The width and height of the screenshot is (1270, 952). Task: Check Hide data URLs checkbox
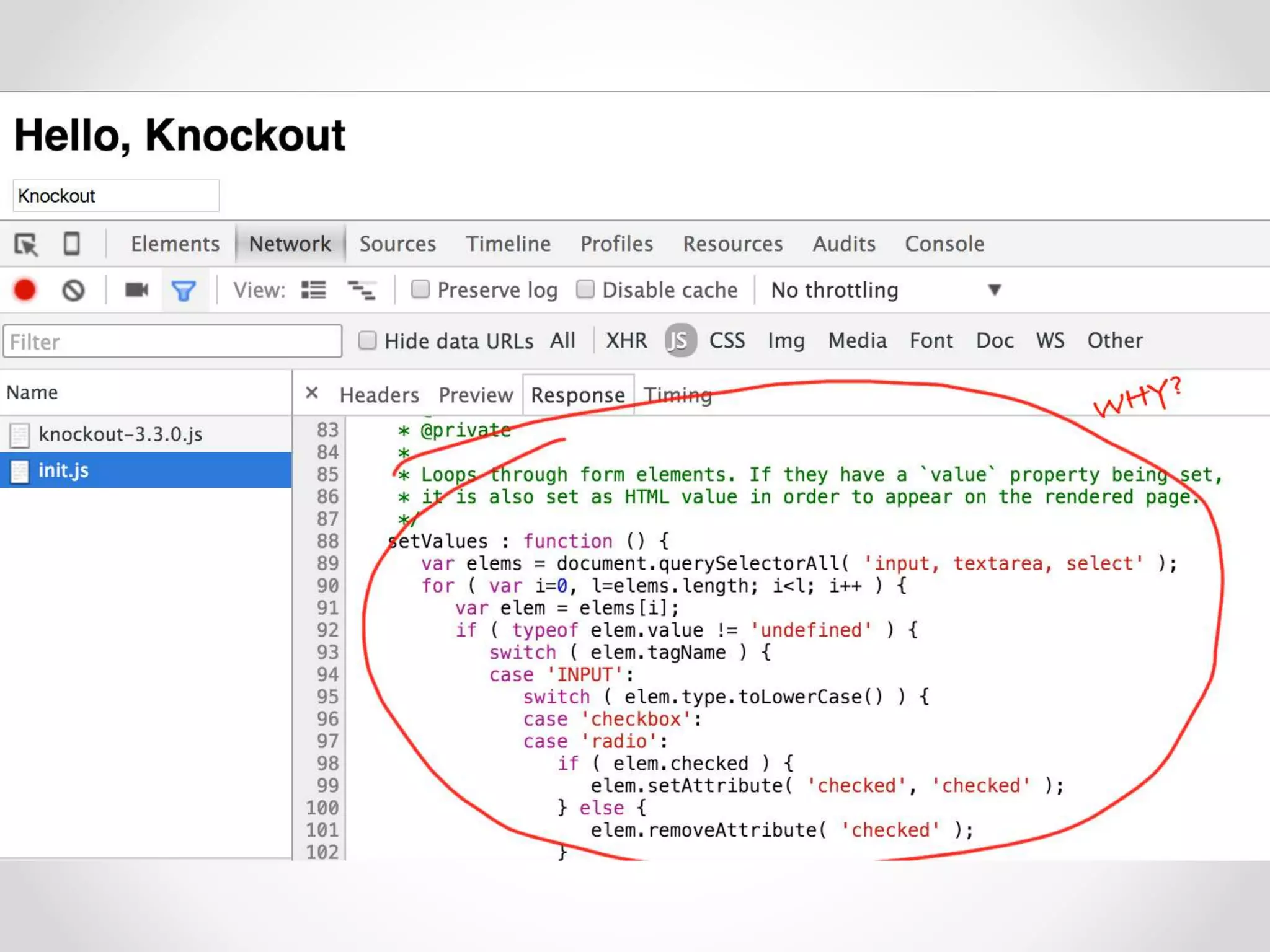367,340
